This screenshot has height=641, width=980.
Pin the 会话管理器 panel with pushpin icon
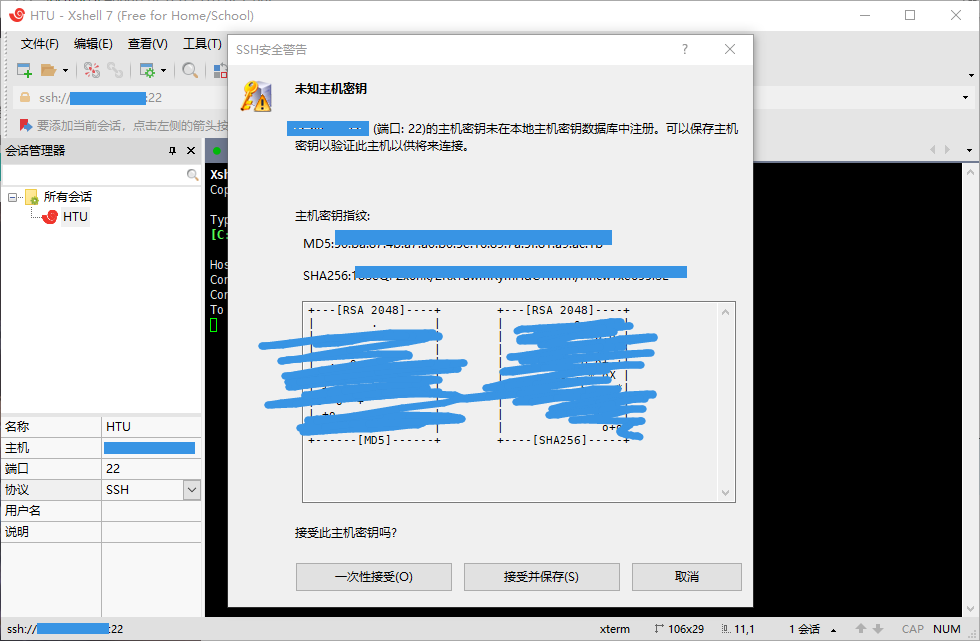[x=172, y=151]
